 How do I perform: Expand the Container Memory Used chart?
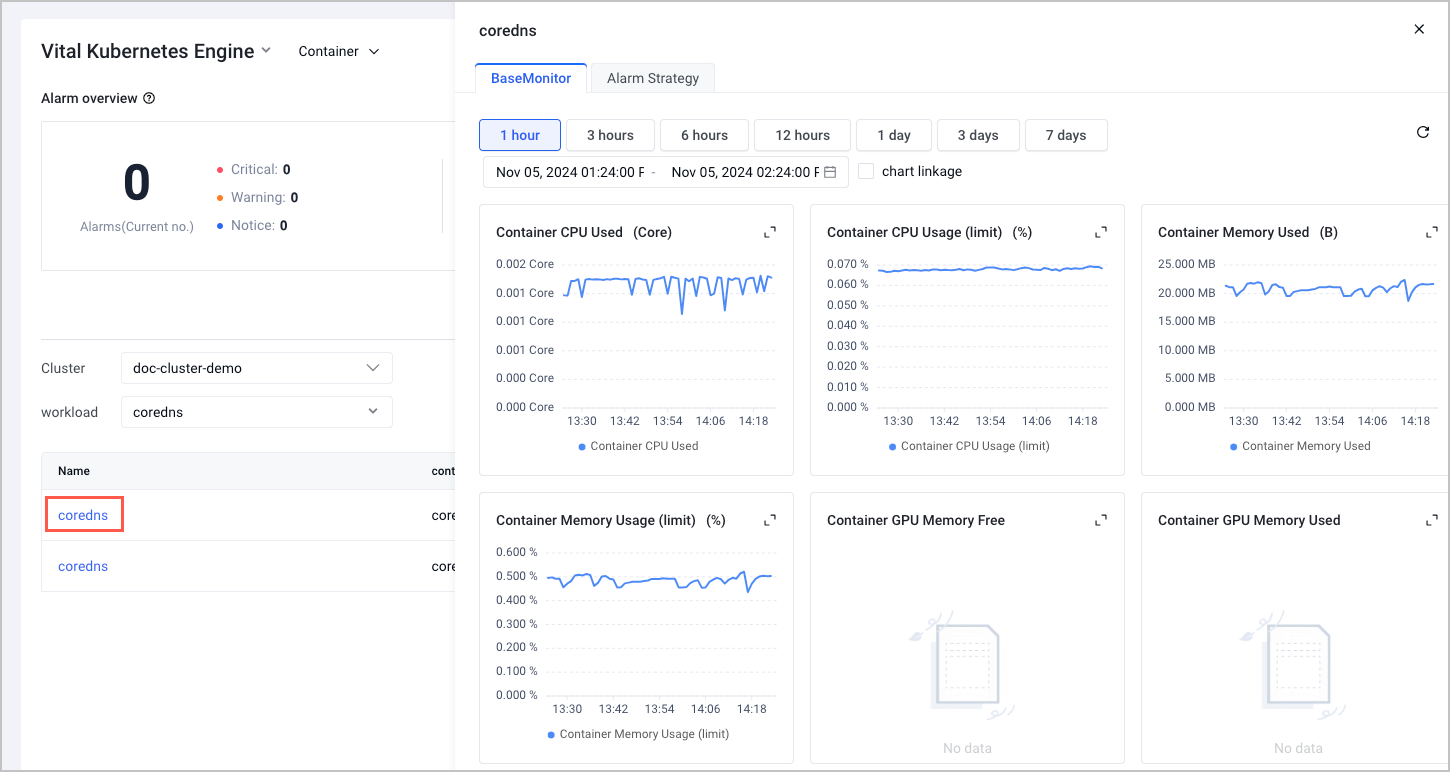[1432, 232]
